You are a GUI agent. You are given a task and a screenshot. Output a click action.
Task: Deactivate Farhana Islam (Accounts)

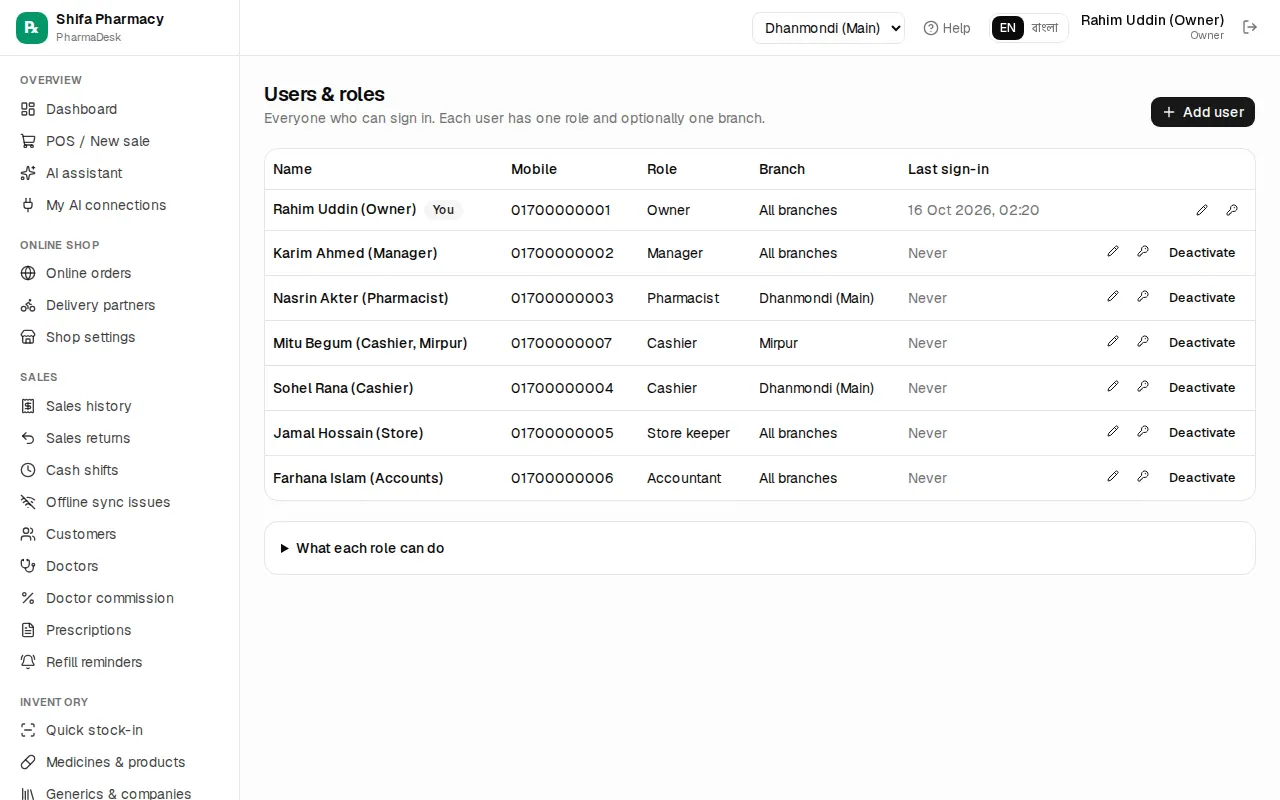click(x=1202, y=478)
